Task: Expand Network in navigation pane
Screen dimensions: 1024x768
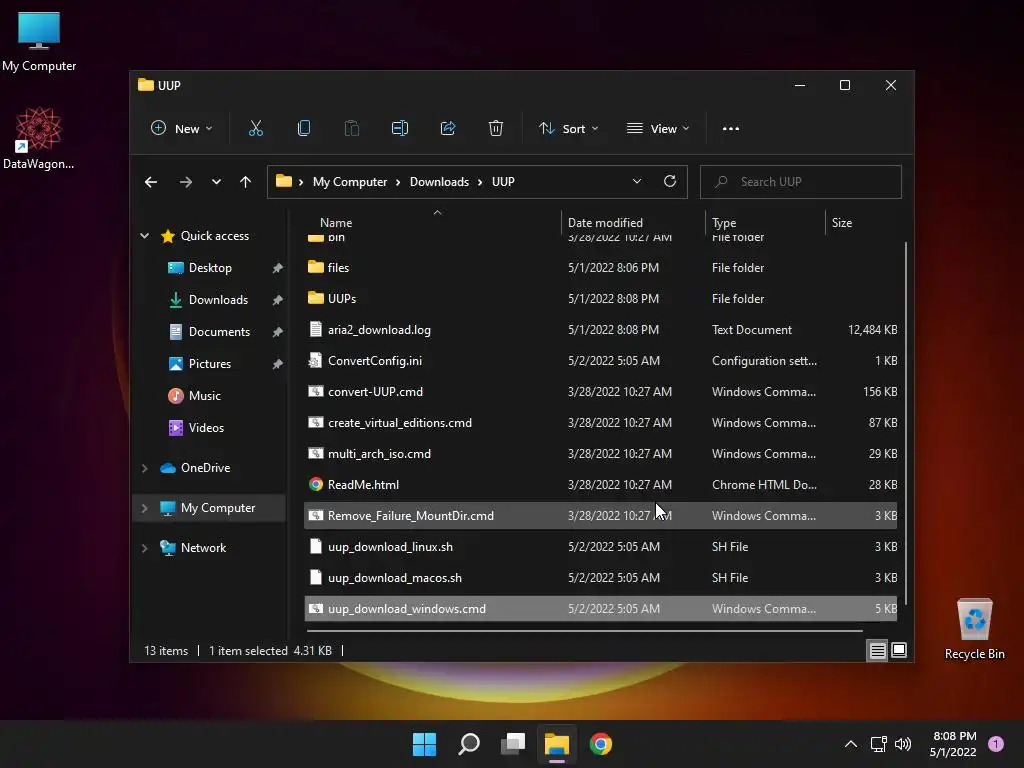Action: [x=144, y=548]
